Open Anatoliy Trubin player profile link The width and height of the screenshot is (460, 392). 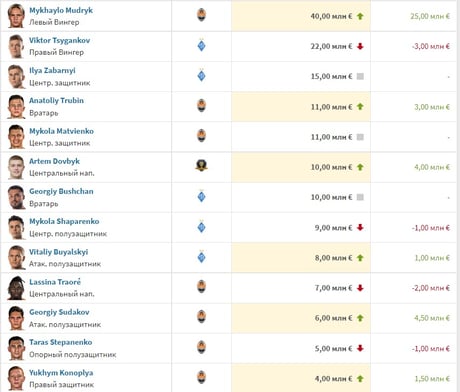[56, 101]
